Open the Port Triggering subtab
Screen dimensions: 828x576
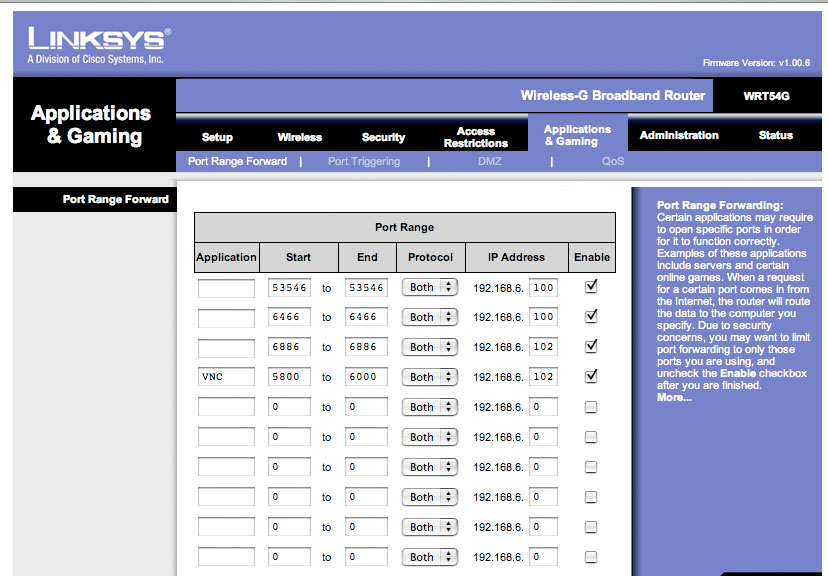pyautogui.click(x=364, y=161)
